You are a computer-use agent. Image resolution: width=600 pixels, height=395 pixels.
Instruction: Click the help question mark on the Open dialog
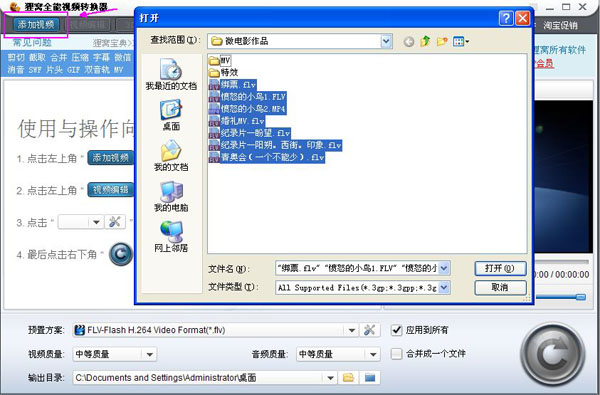[x=506, y=18]
